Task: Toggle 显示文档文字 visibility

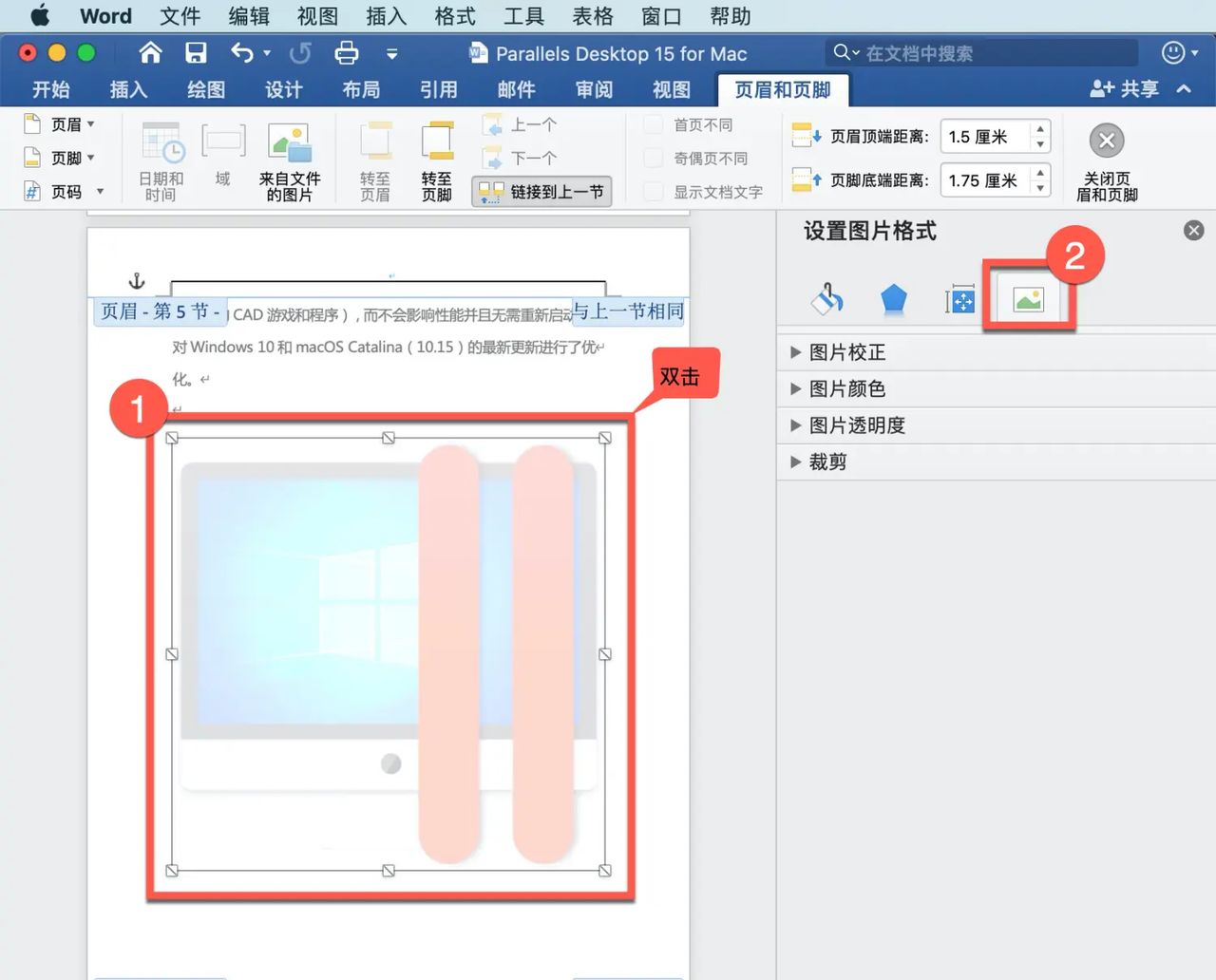Action: pos(653,191)
